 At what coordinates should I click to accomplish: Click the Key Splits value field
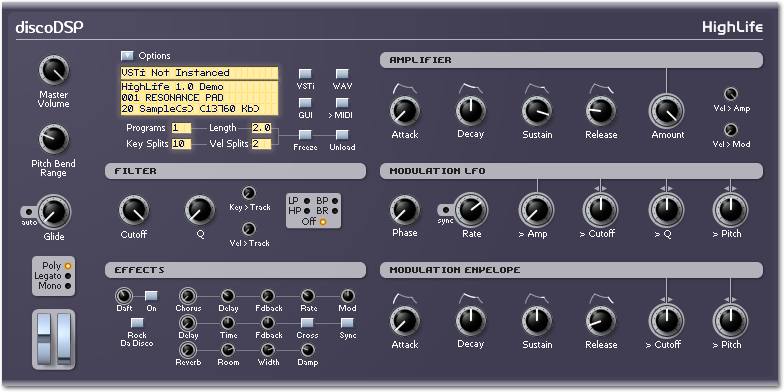tap(181, 144)
